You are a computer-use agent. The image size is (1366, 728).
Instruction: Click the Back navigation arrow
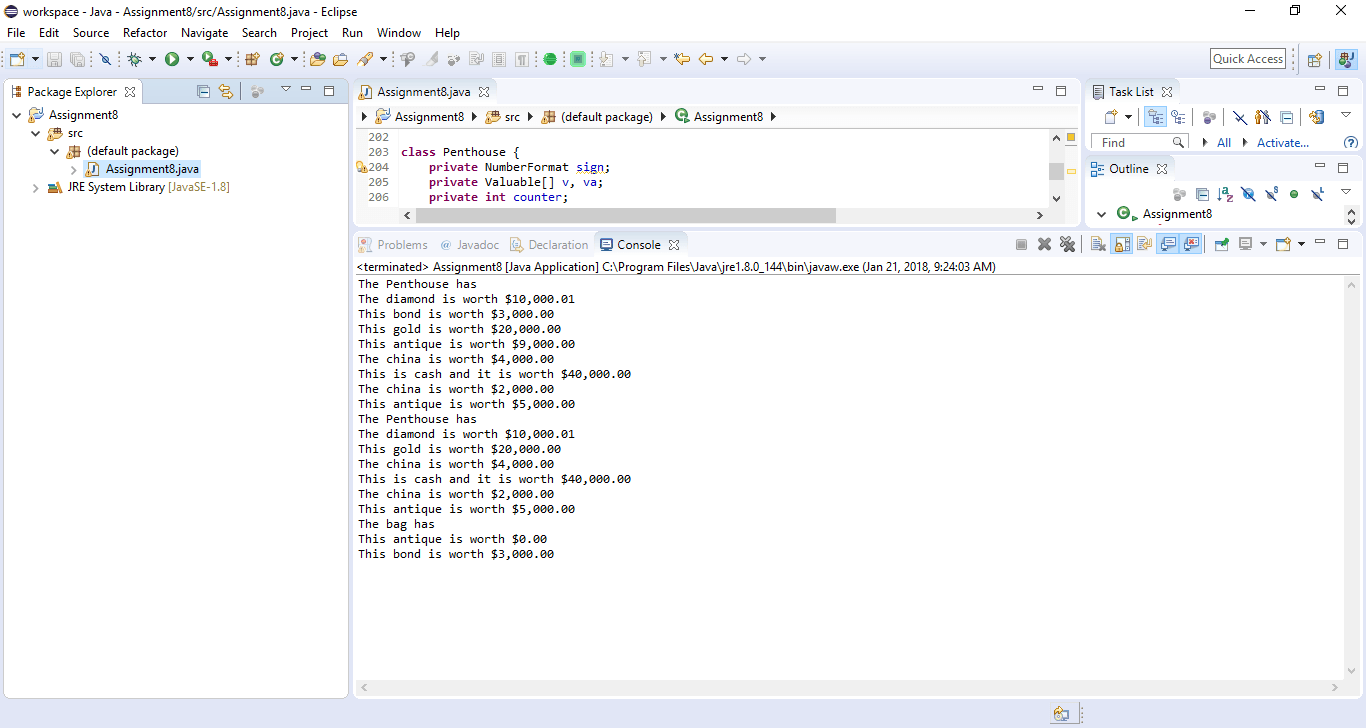tap(706, 59)
